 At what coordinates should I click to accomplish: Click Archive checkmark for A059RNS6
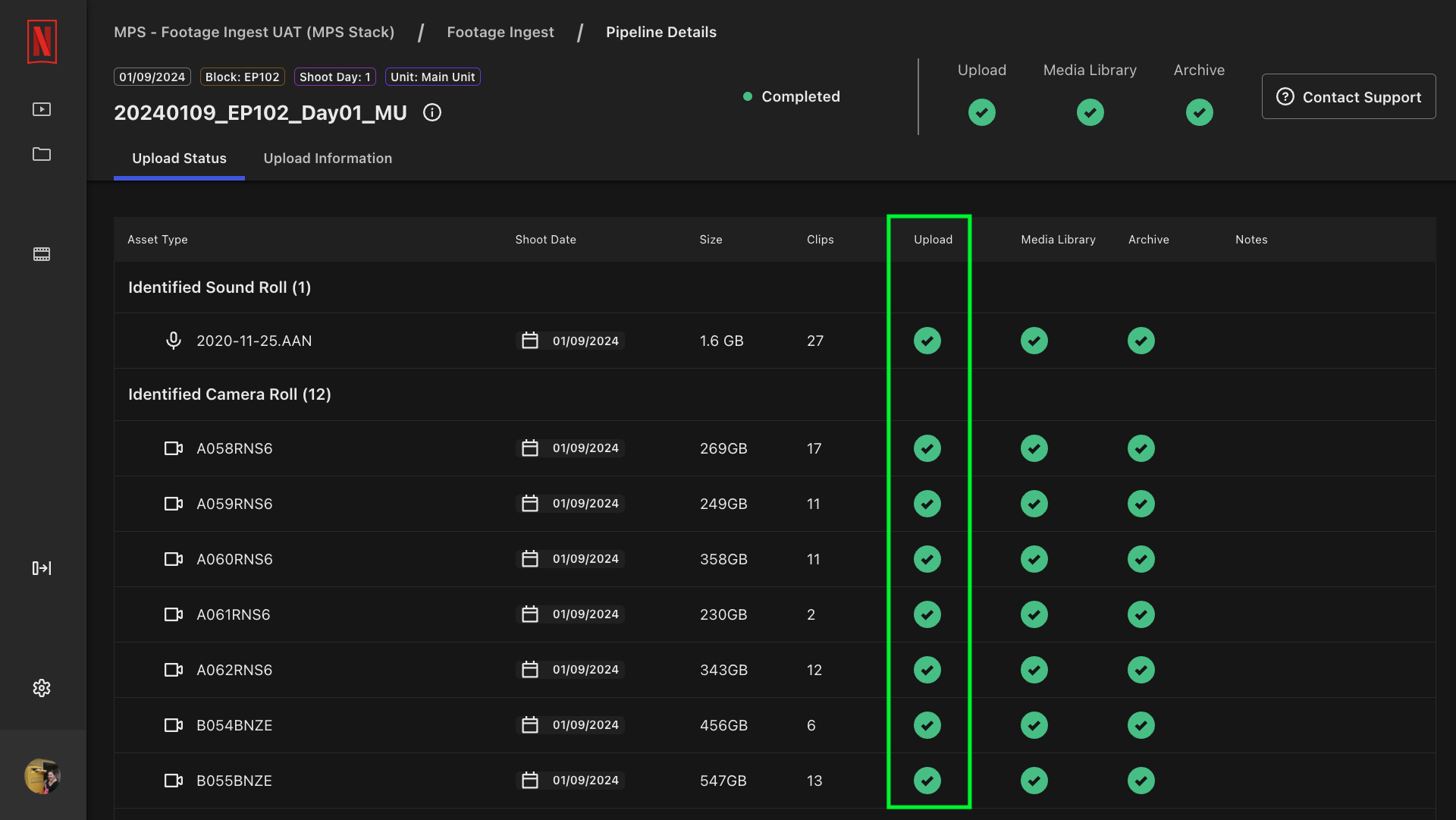tap(1141, 504)
